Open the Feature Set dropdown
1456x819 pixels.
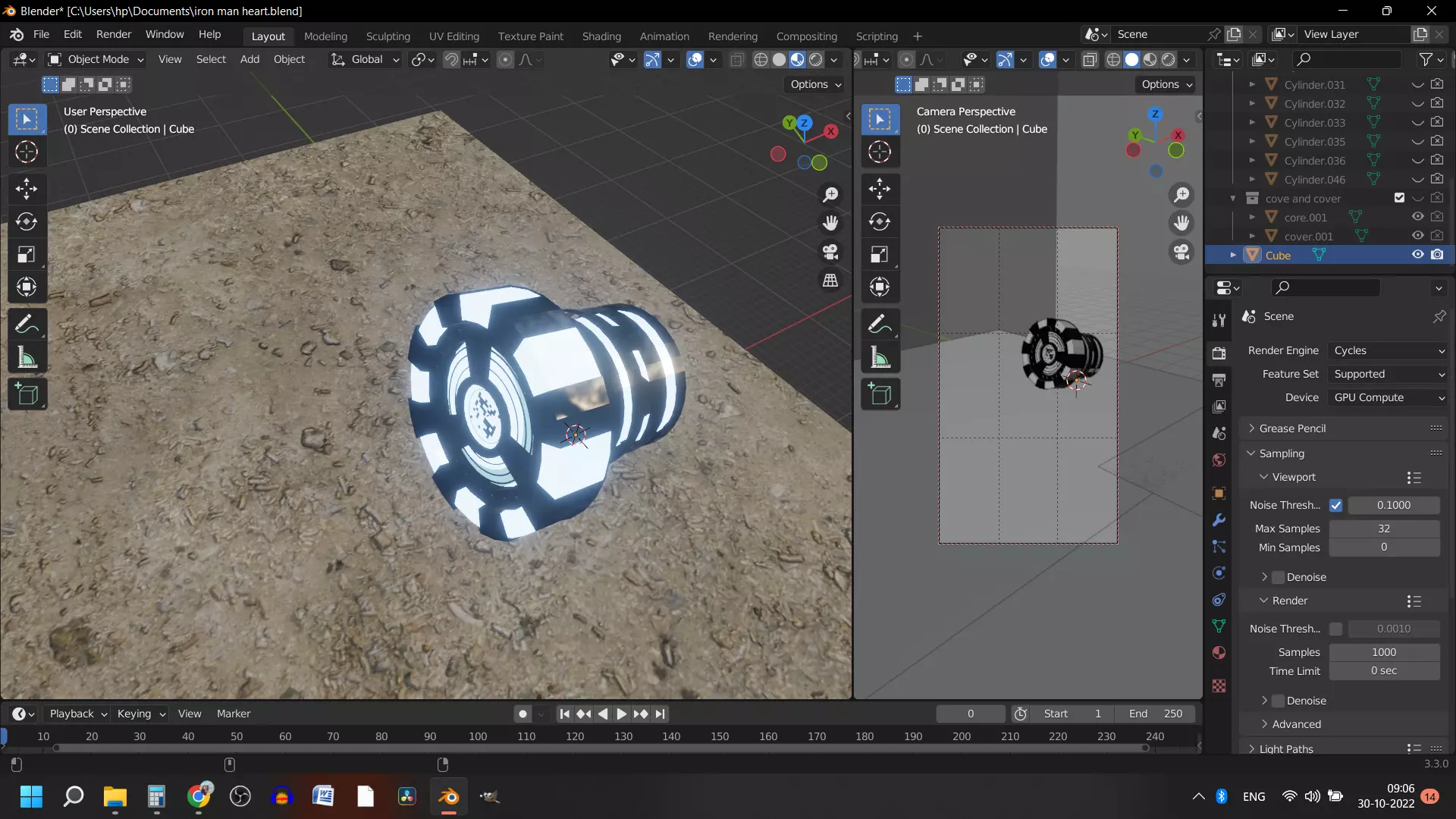1387,374
